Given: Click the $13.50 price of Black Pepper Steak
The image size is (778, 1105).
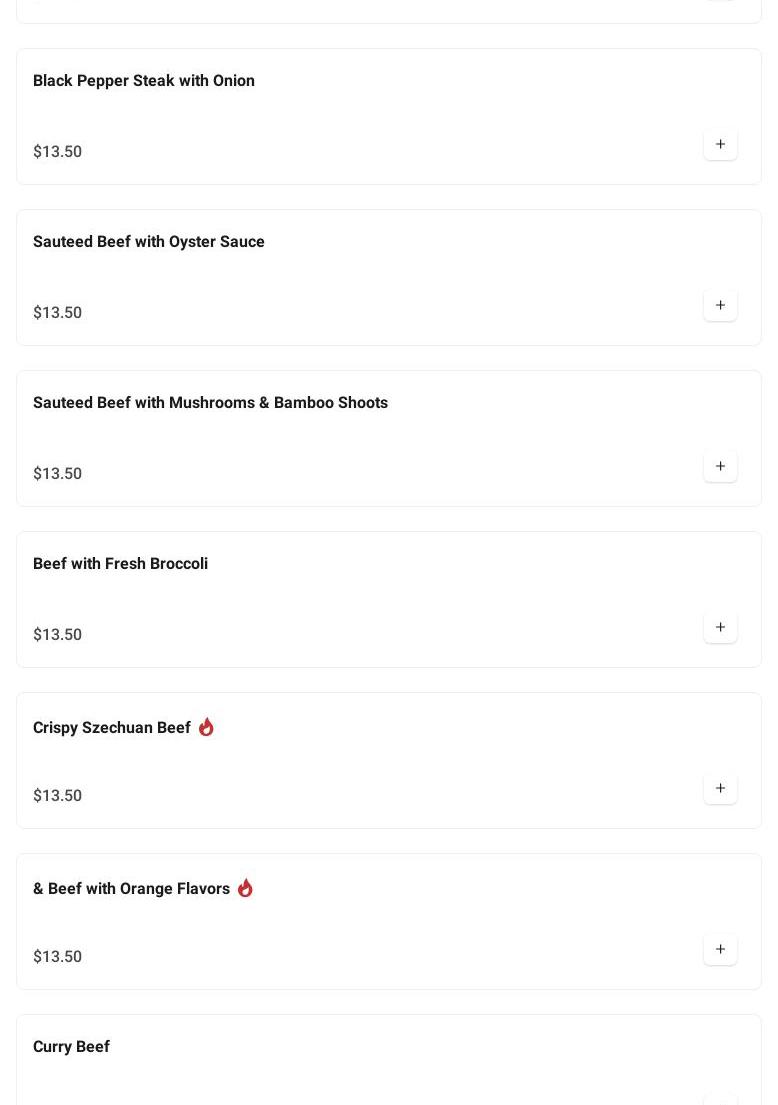Looking at the screenshot, I should (58, 152).
